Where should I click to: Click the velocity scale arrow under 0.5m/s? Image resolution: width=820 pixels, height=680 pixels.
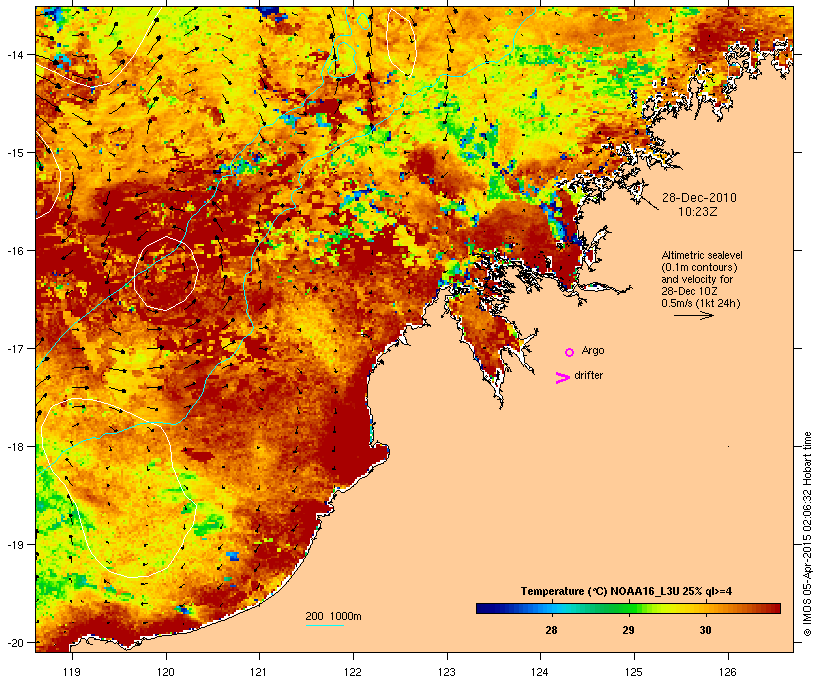(693, 315)
